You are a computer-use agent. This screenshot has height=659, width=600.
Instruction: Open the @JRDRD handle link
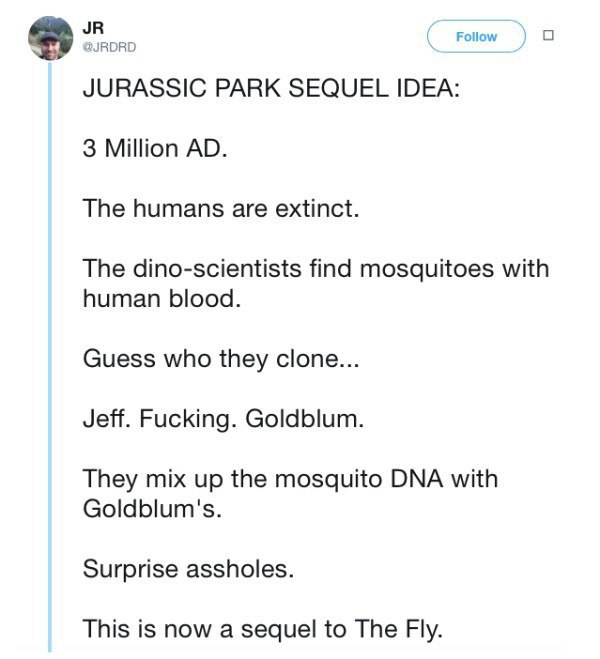110,47
